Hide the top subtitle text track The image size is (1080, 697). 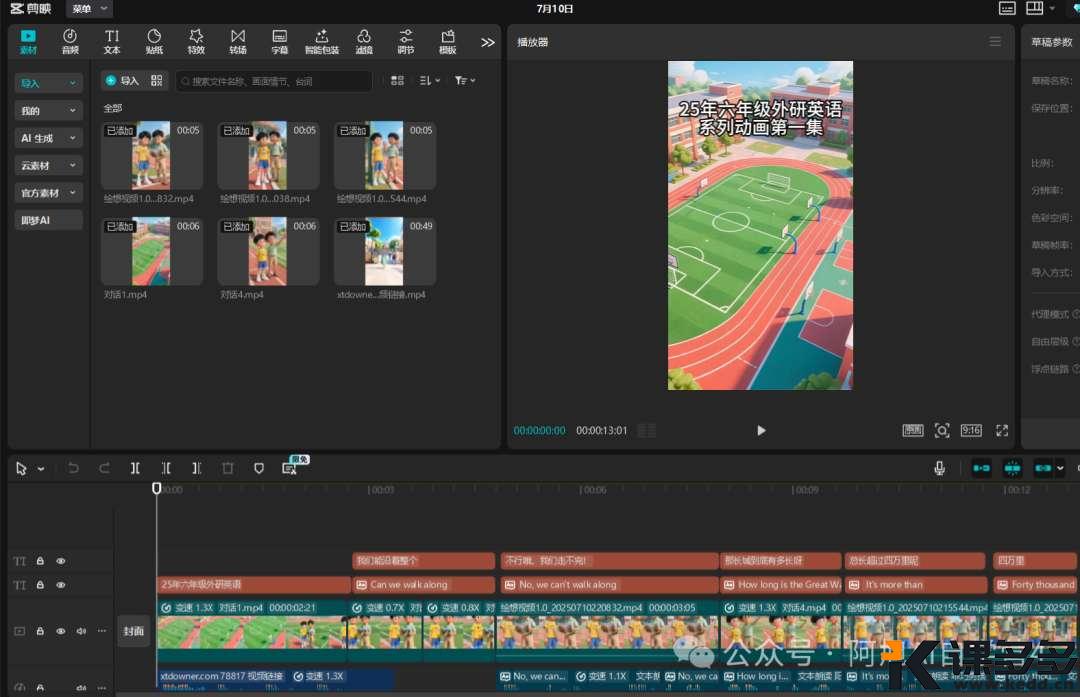61,561
